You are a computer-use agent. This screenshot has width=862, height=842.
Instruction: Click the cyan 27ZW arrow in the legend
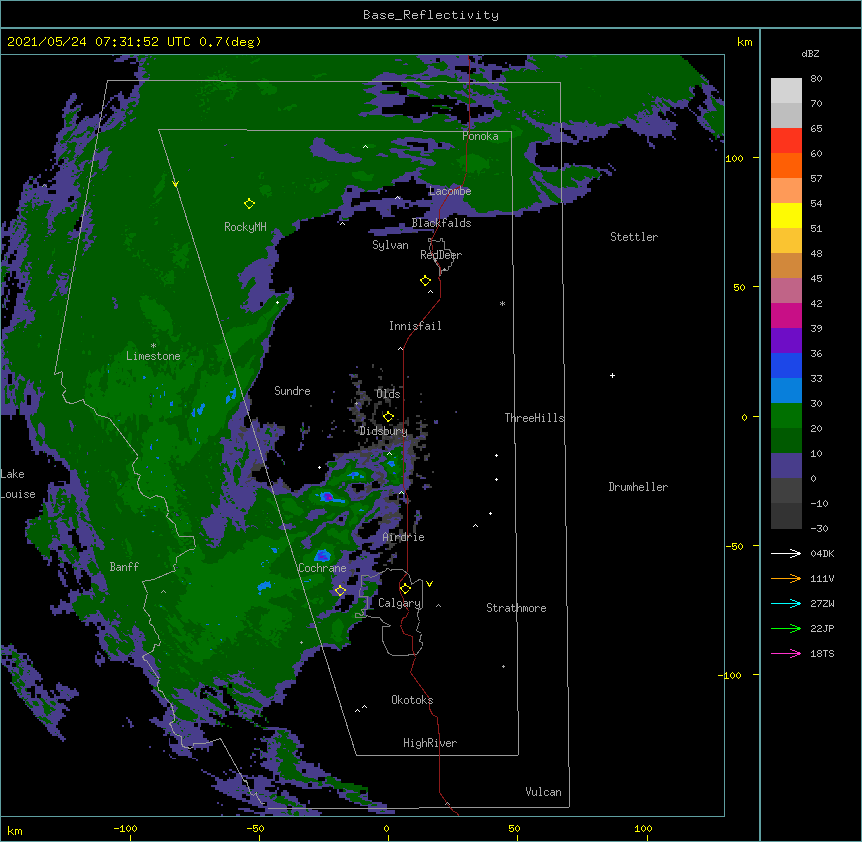[786, 603]
